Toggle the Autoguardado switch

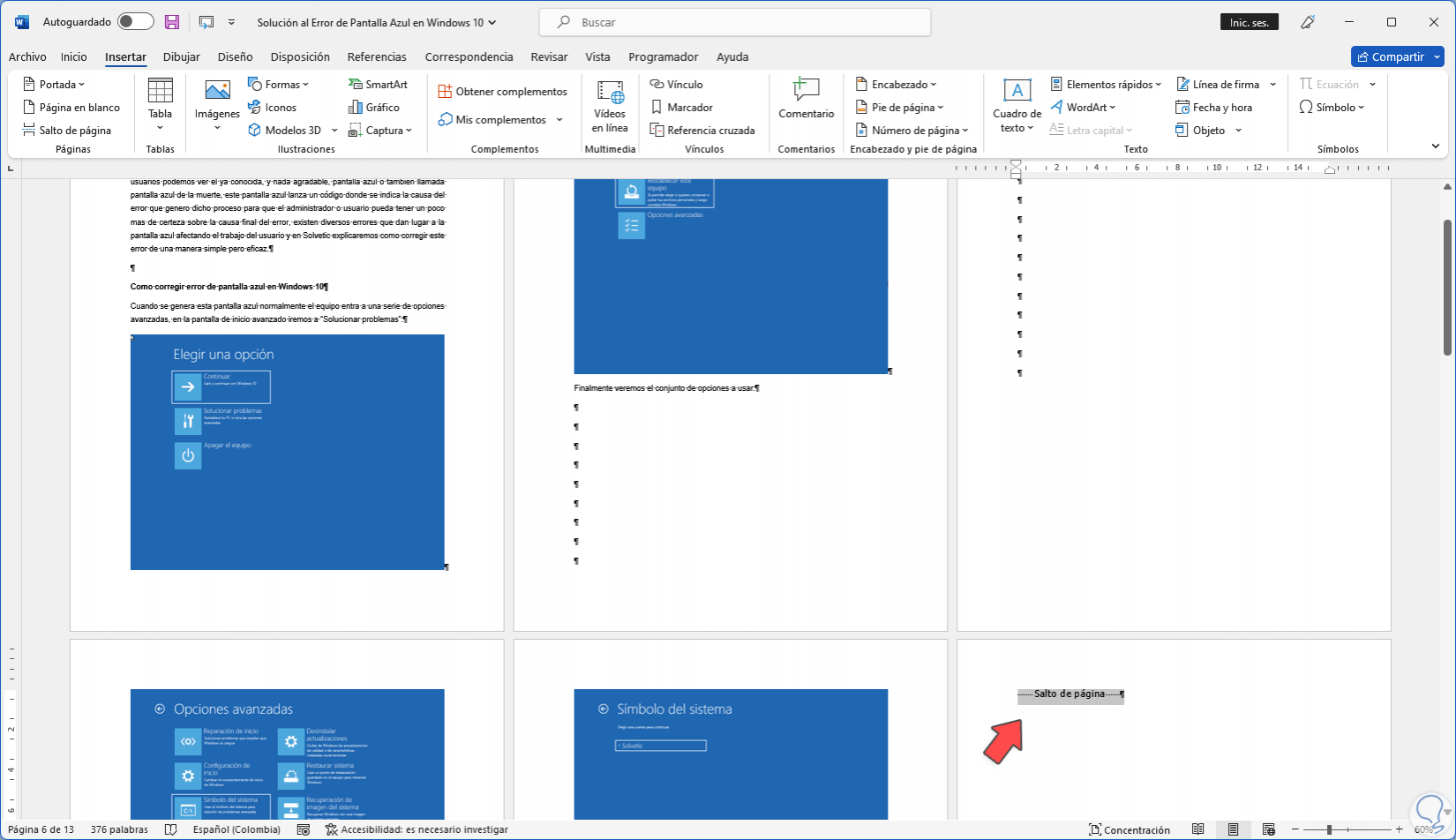[x=135, y=22]
